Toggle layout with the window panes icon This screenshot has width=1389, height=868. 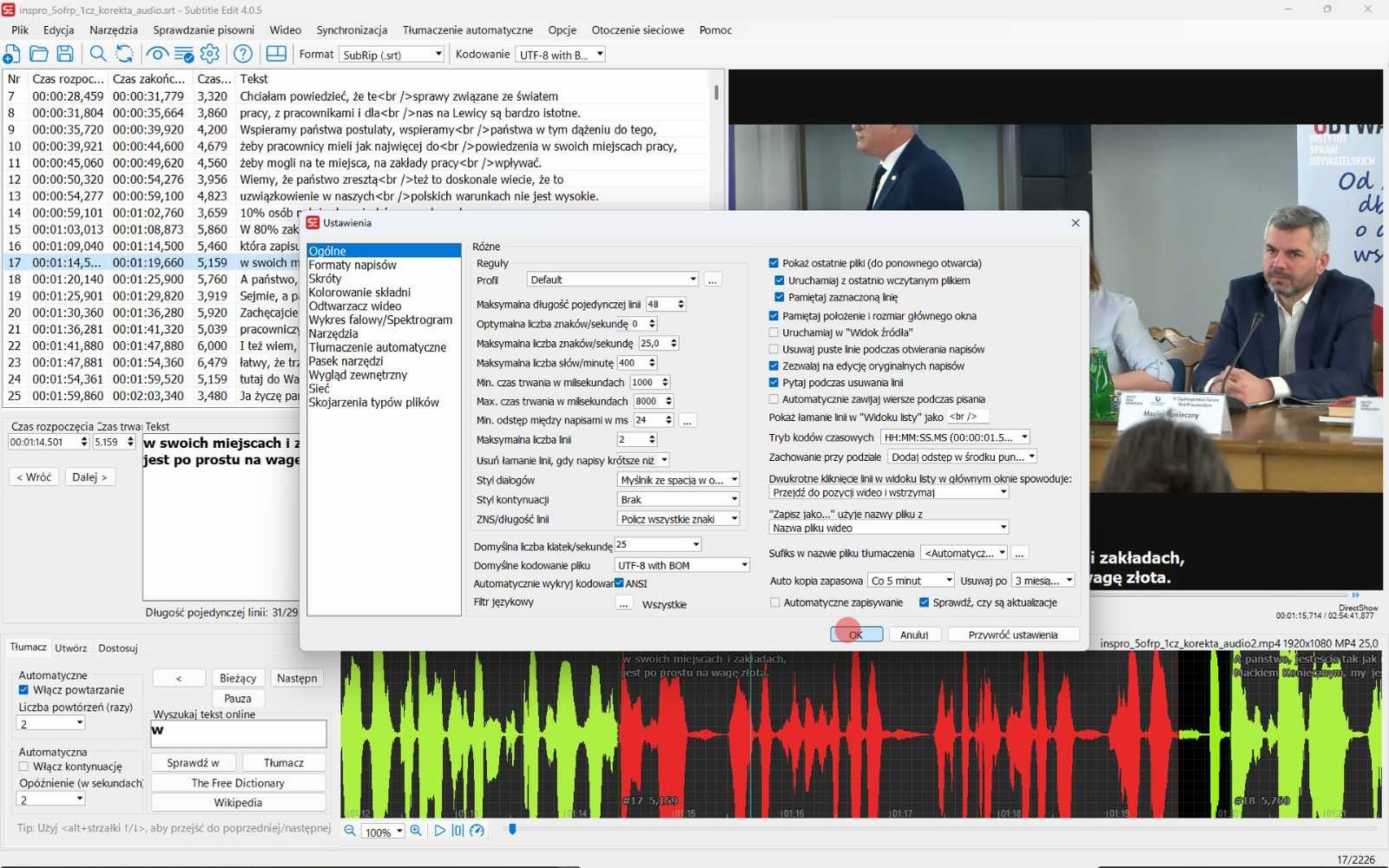coord(276,54)
